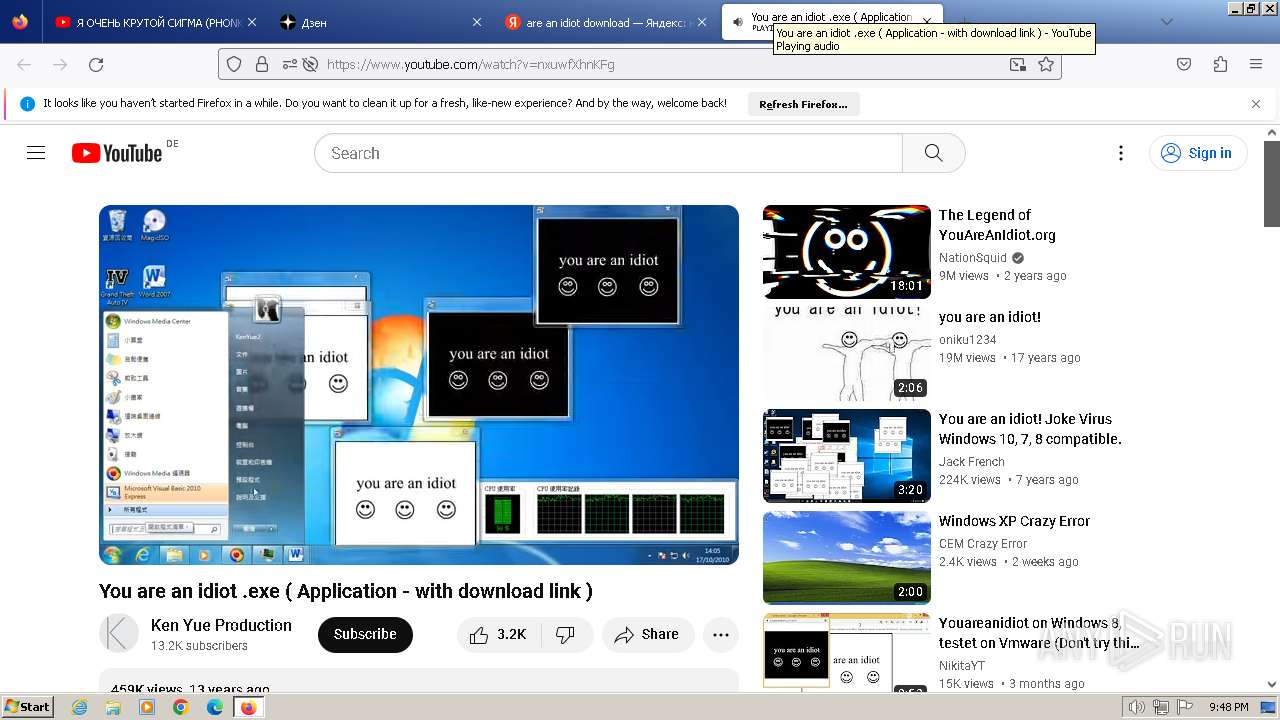Image resolution: width=1280 pixels, height=720 pixels.
Task: Click the info icon in notification bar
Action: (28, 104)
